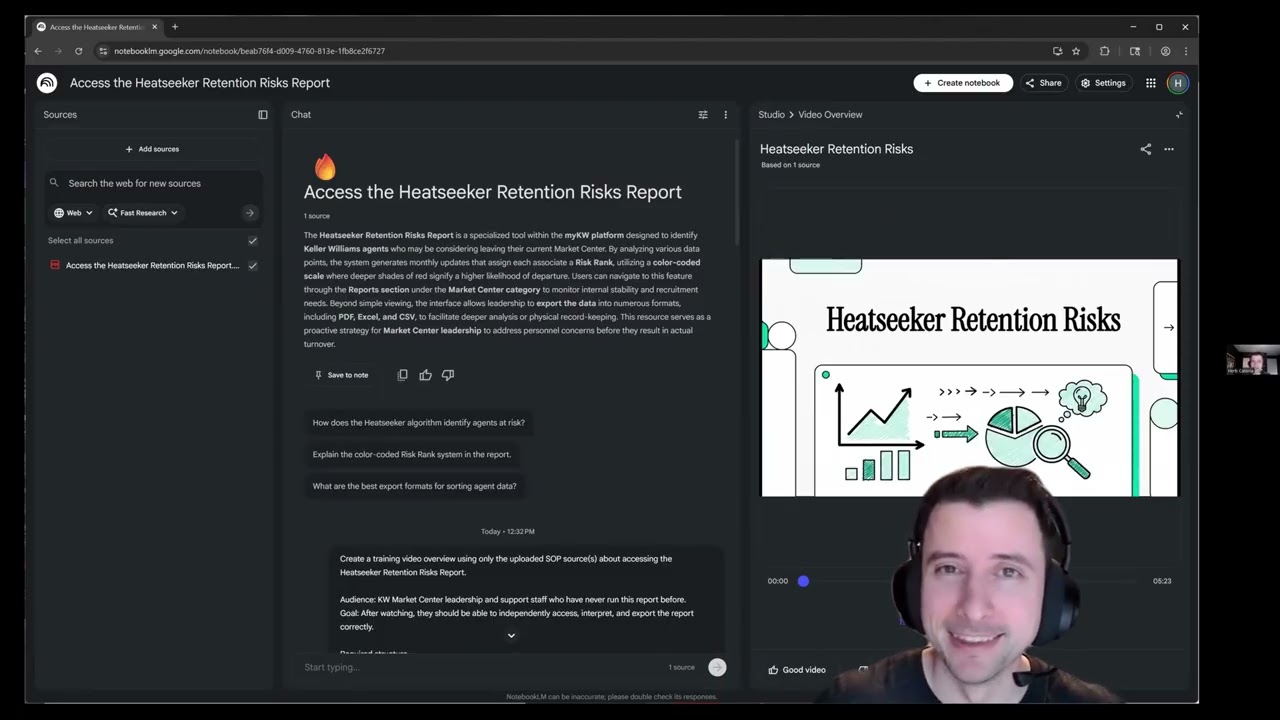This screenshot has width=1280, height=720.
Task: Open Chrome three-dot menu
Action: [1186, 51]
